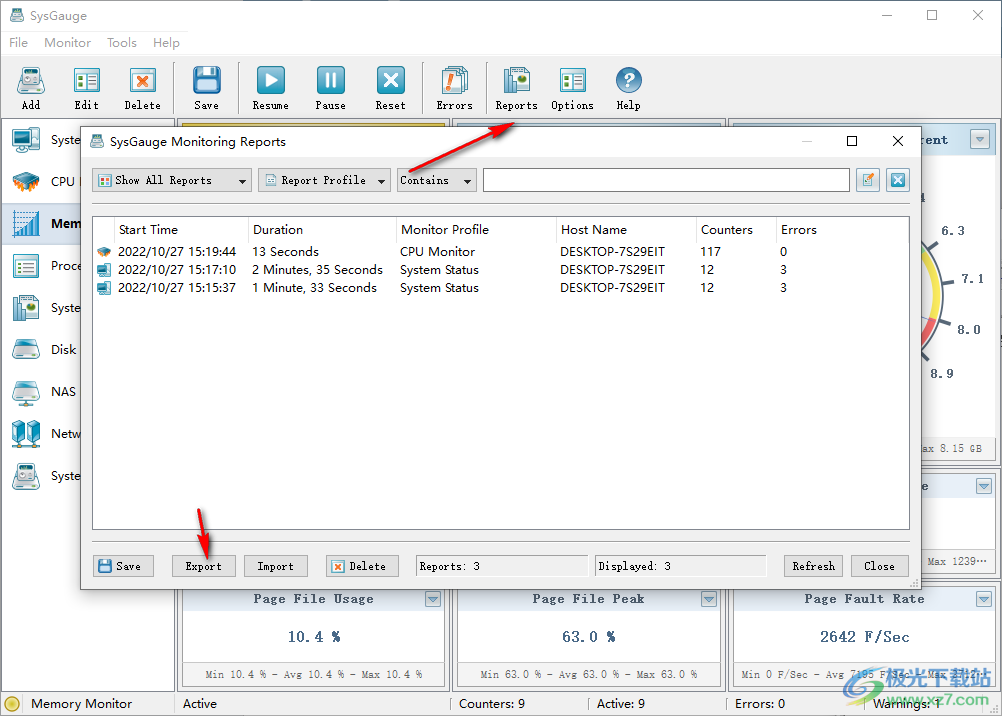Click the '117' counters cell

point(711,252)
